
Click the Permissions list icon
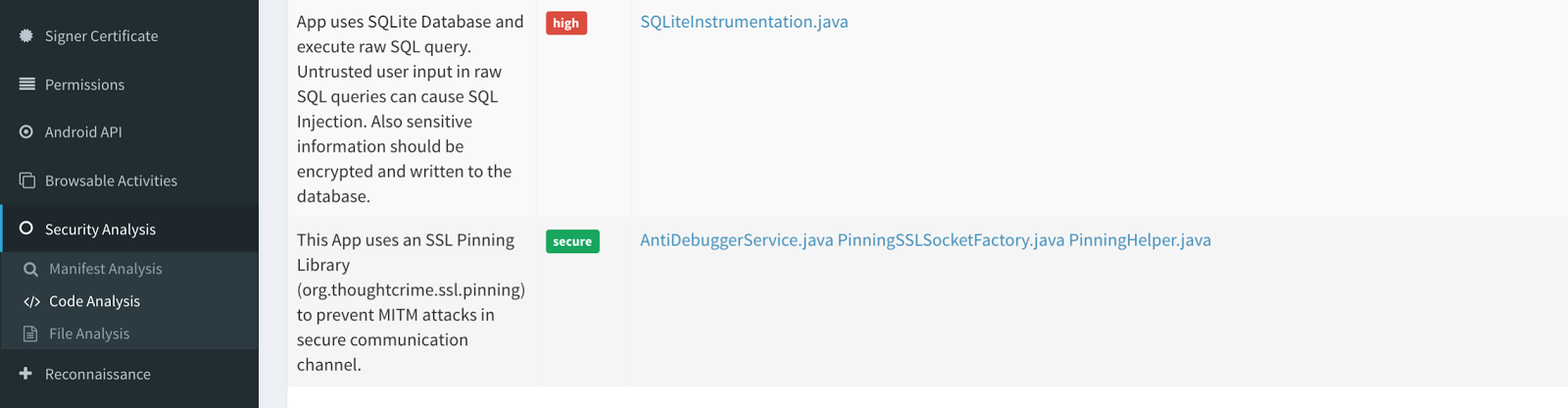click(x=26, y=84)
